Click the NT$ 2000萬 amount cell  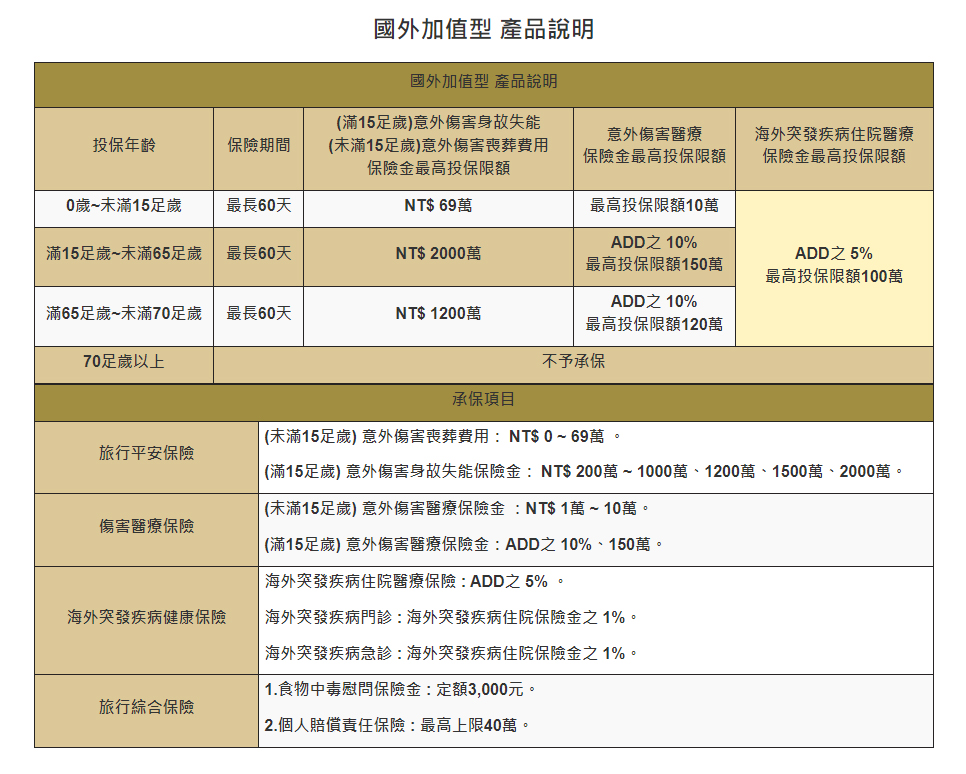[x=438, y=254]
